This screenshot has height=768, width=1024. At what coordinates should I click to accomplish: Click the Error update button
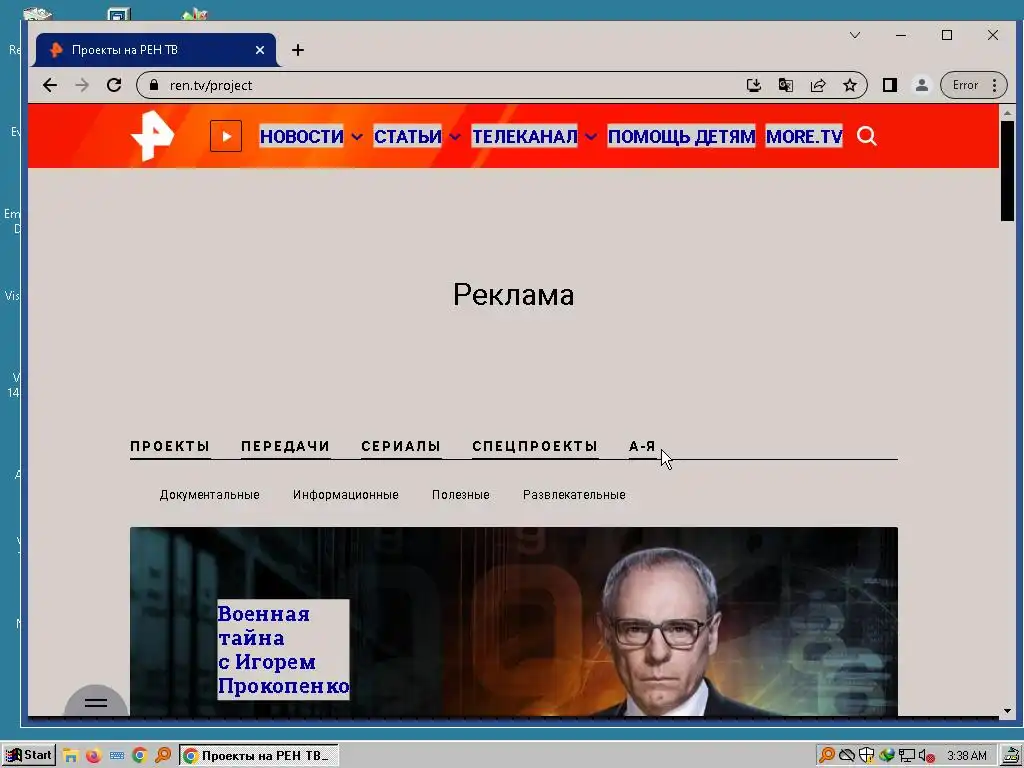[x=974, y=85]
